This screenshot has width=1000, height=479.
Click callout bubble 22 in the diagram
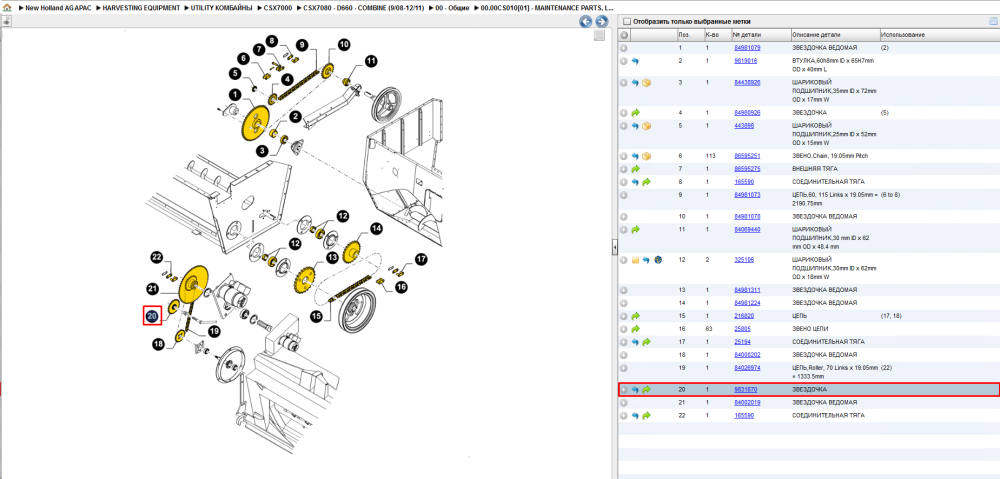(x=158, y=257)
